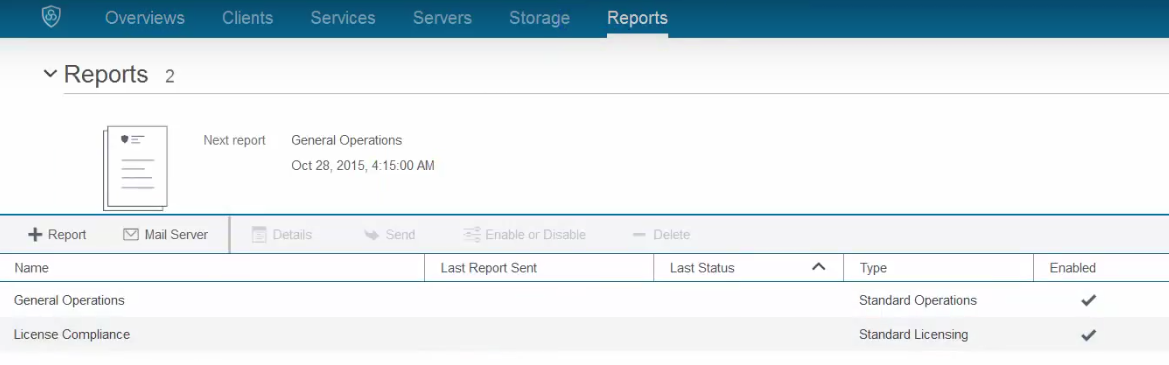This screenshot has height=365, width=1169.
Task: Toggle the Enabled checkmark for License Compliance
Action: coord(1088,334)
